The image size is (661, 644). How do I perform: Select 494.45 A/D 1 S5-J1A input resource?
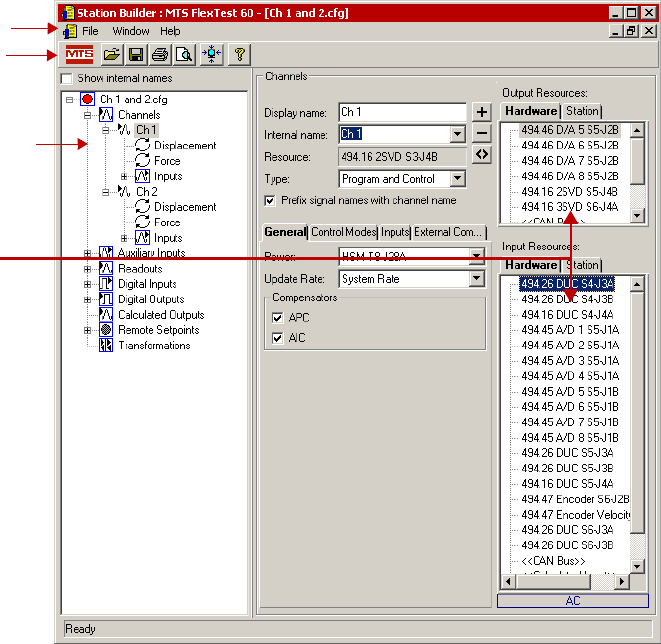coord(570,330)
